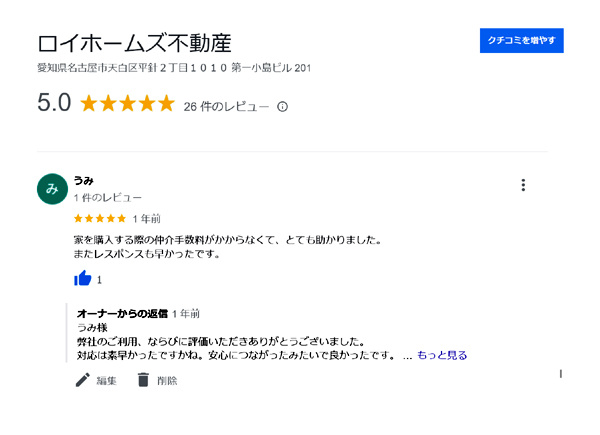The image size is (600, 435).
Task: Click the overall five-star rating
Action: (x=127, y=104)
